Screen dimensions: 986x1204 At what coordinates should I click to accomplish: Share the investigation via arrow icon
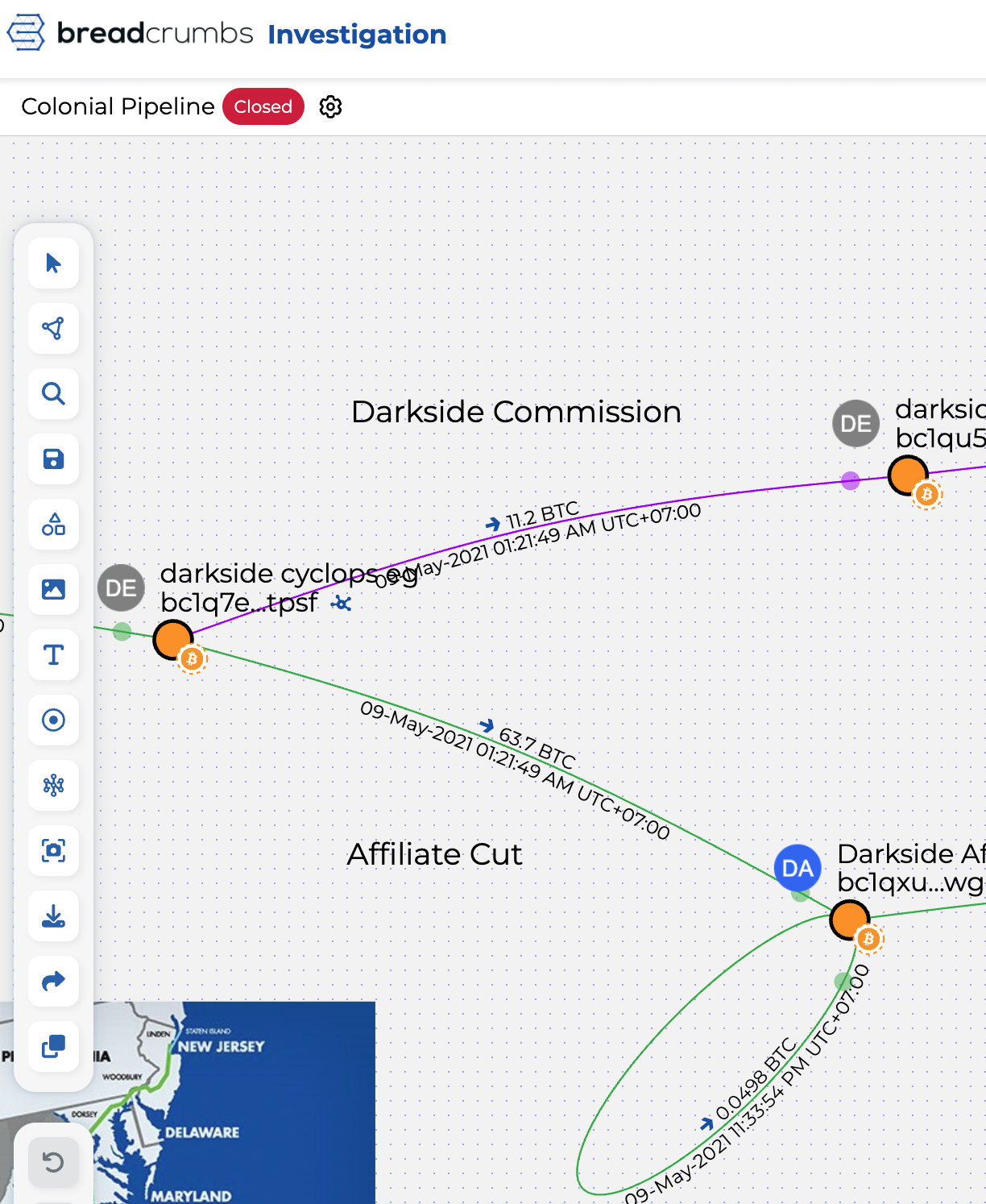(53, 982)
